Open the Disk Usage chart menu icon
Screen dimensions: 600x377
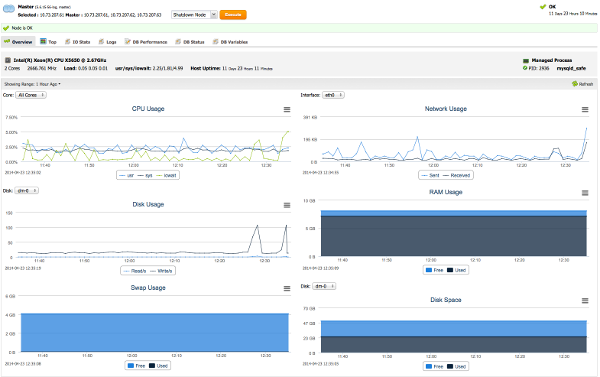[x=287, y=205]
